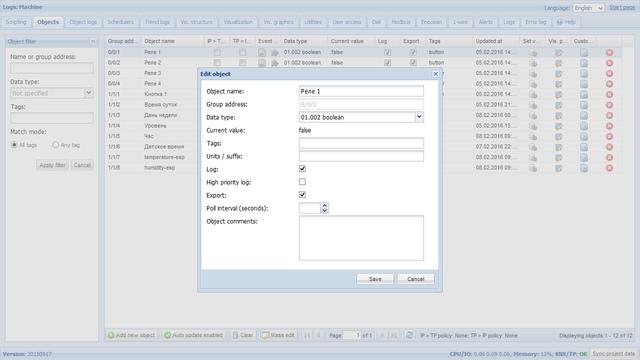The width and height of the screenshot is (640, 360).
Task: Click the Tags field in Edit object
Action: click(361, 143)
